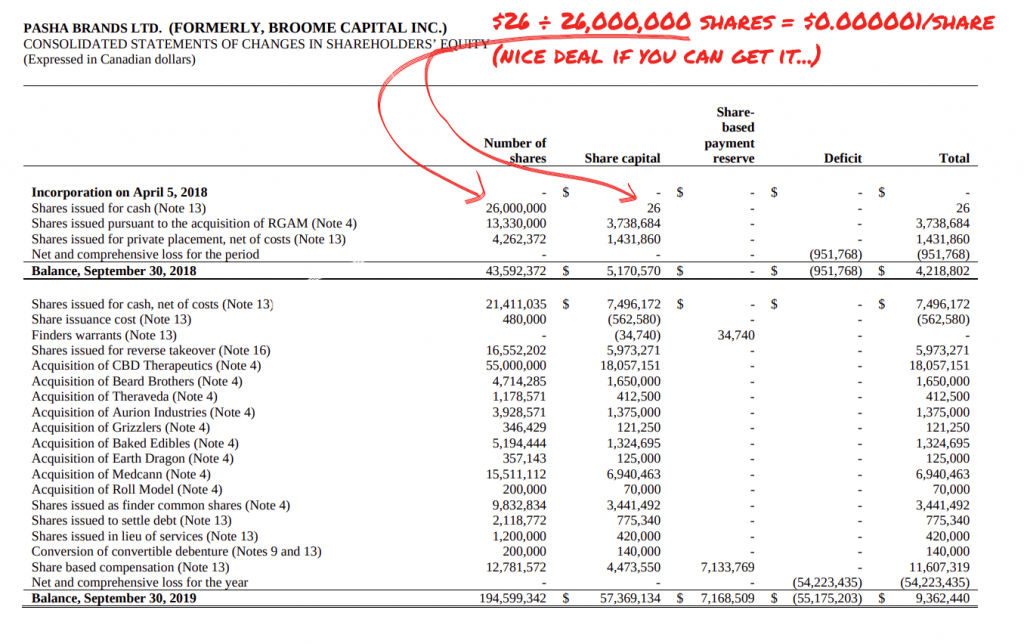This screenshot has height=644, width=1024.
Task: Click the 7,133,769 reserve value
Action: click(728, 567)
